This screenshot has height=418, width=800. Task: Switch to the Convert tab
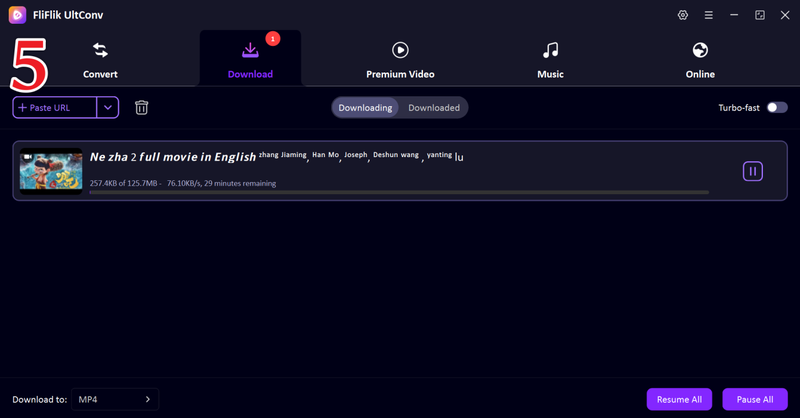tap(100, 61)
